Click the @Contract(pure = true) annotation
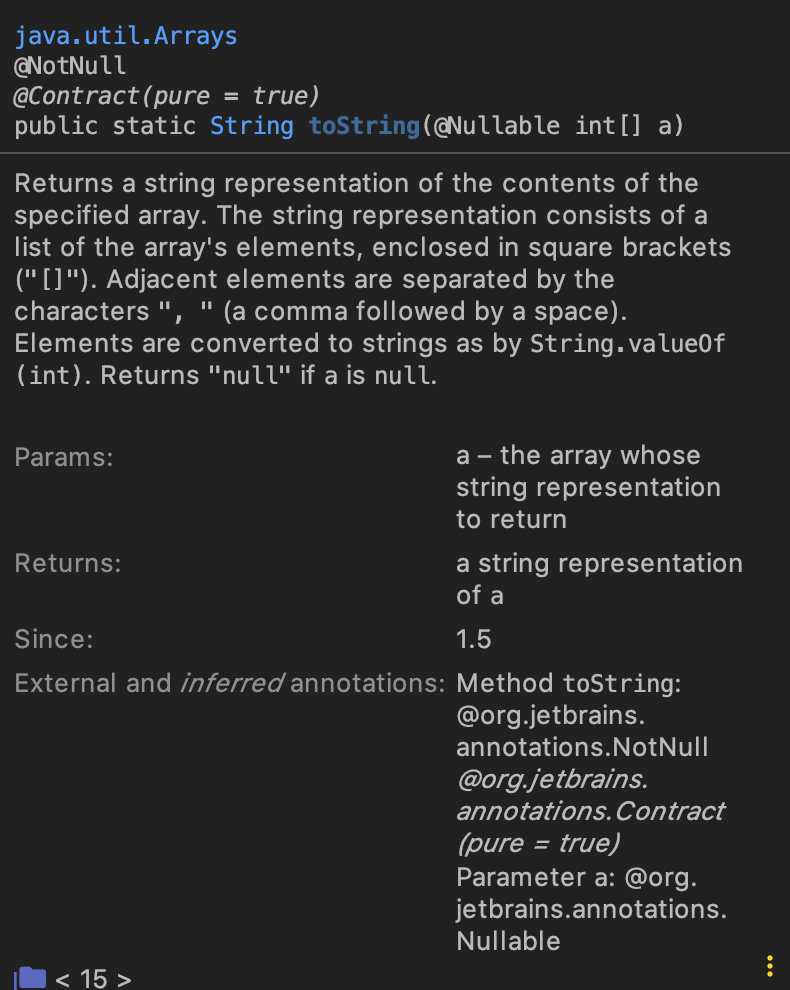 (166, 96)
